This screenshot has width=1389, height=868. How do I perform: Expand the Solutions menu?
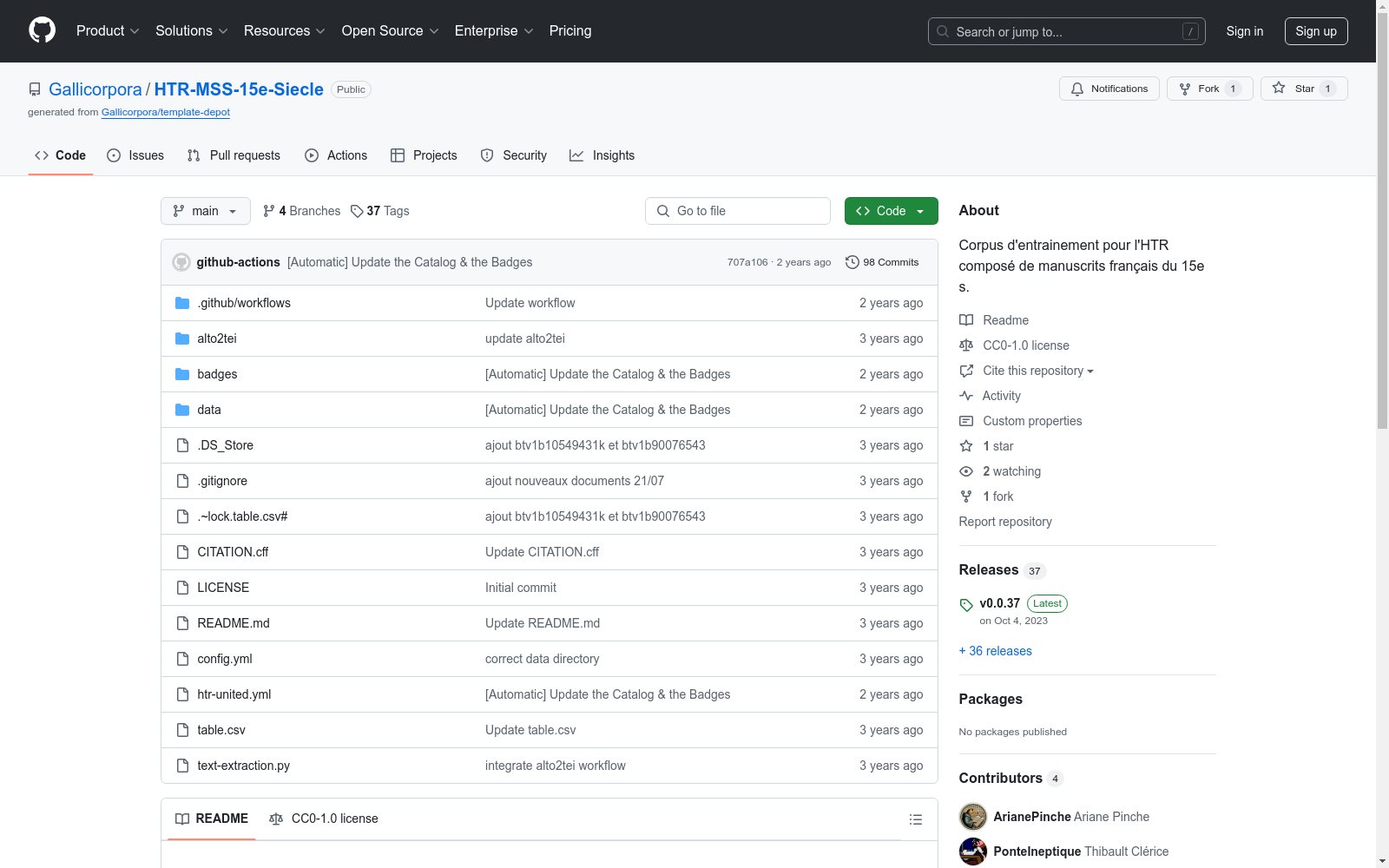(x=192, y=31)
